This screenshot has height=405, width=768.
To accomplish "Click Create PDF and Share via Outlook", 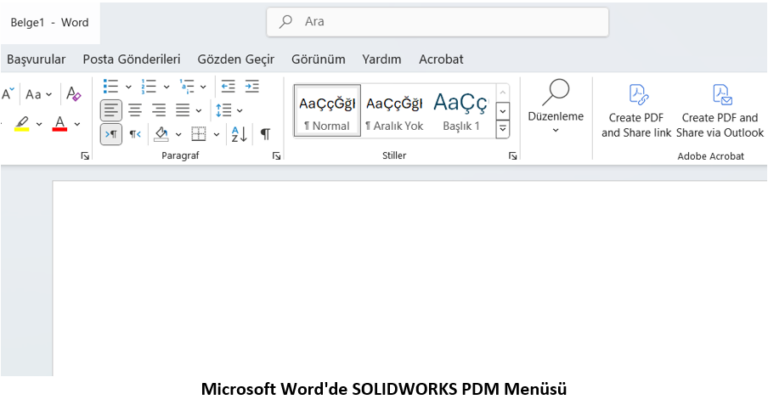I will pos(720,110).
